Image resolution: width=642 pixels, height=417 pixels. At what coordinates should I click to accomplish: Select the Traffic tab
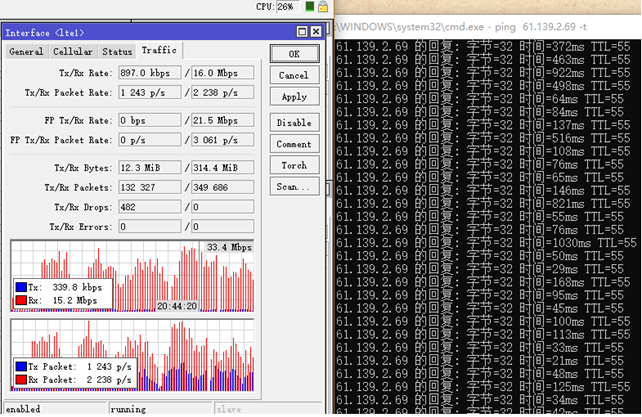pyautogui.click(x=158, y=50)
